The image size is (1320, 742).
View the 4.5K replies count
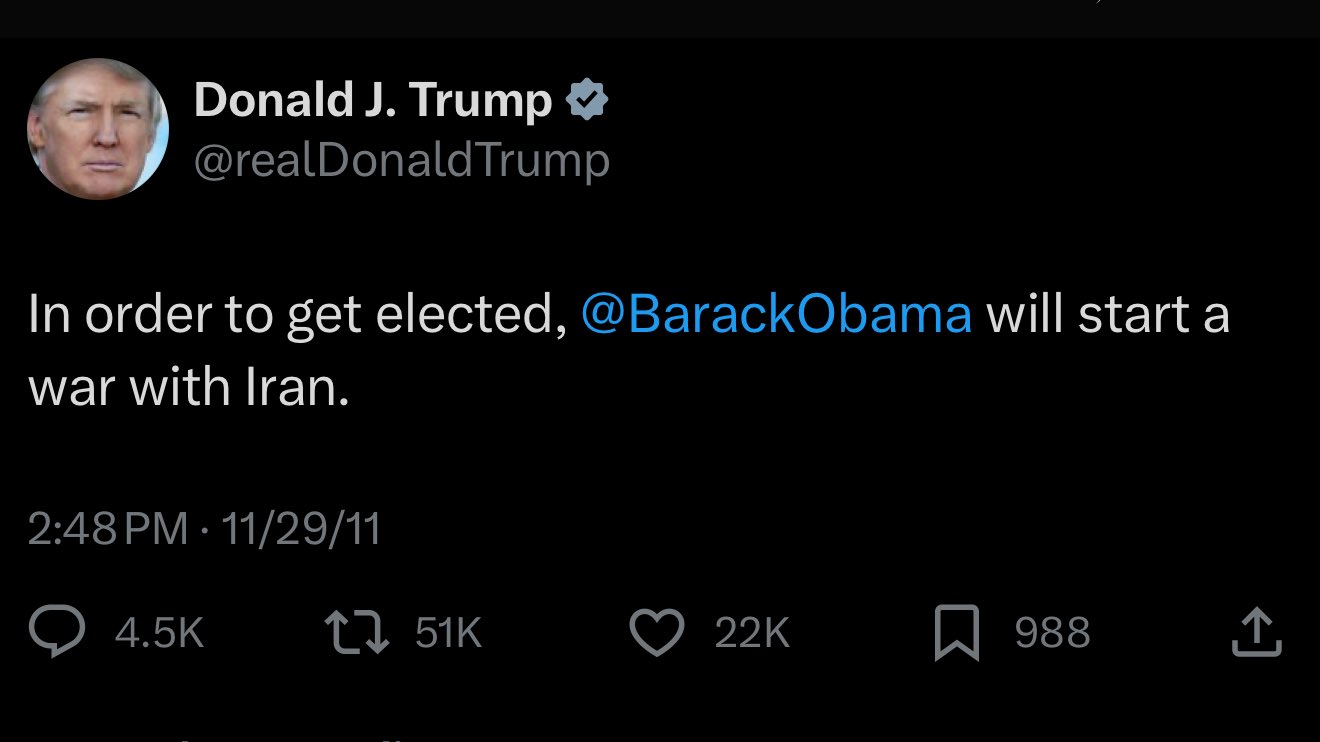(x=160, y=633)
